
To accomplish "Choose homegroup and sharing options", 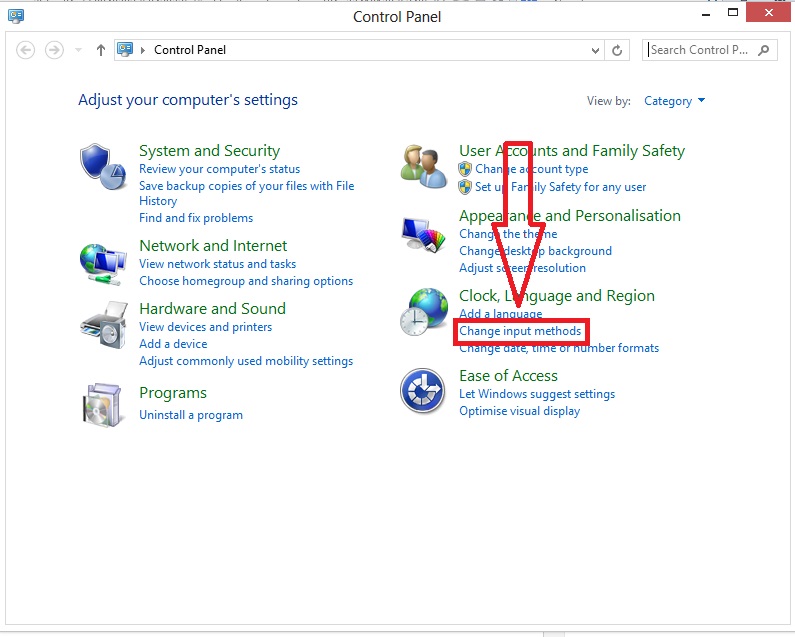I will click(246, 281).
